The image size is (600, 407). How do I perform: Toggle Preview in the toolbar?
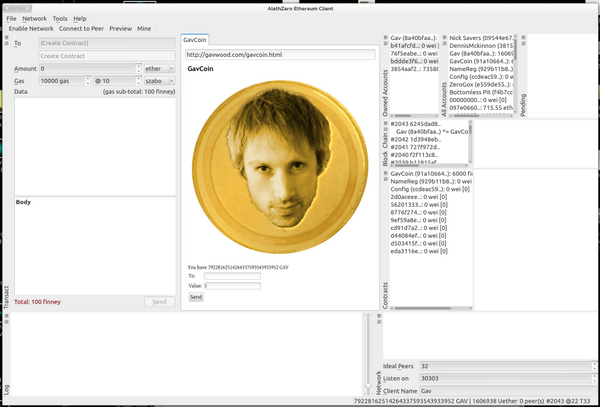[121, 29]
